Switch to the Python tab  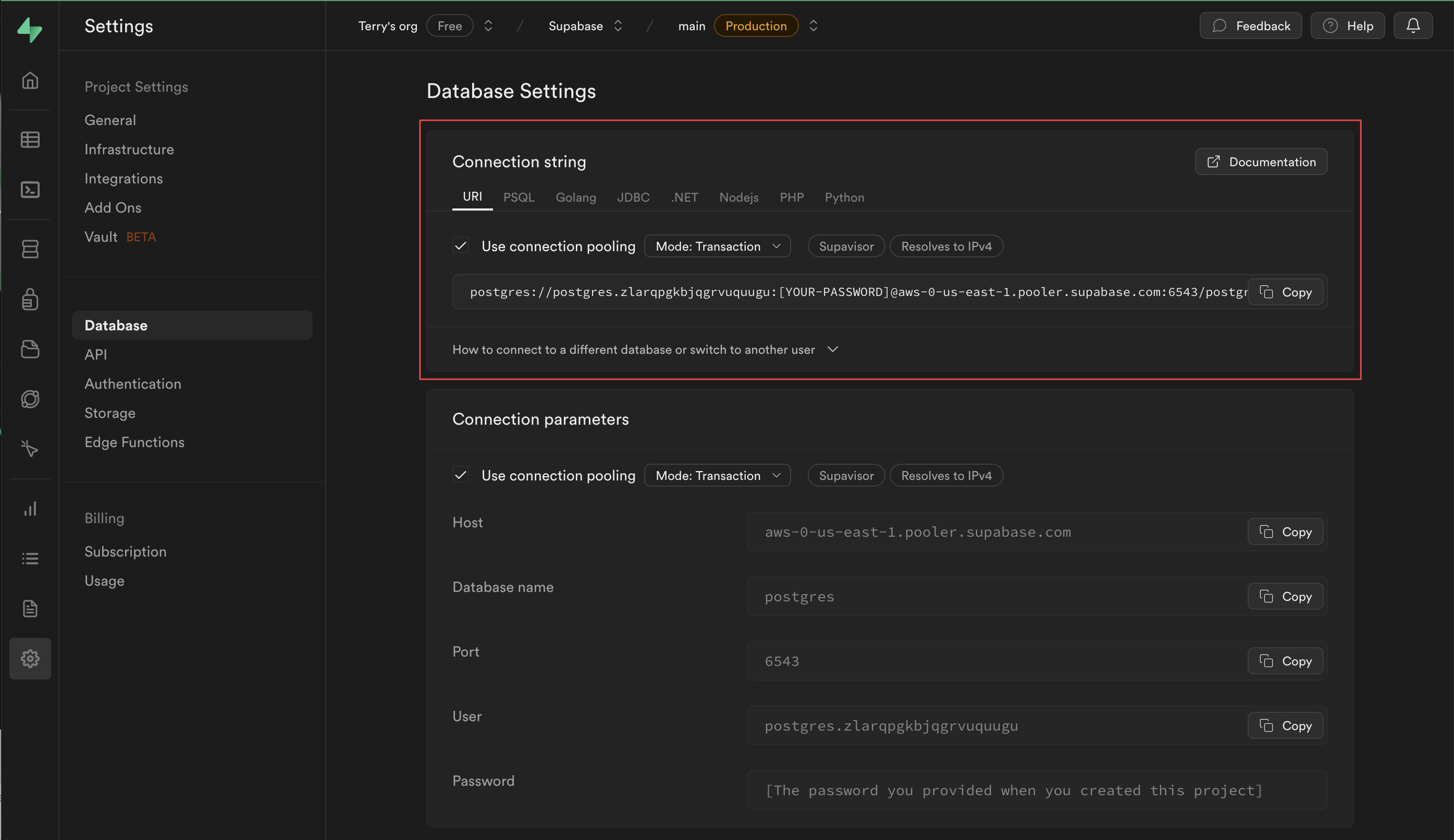pyautogui.click(x=844, y=197)
